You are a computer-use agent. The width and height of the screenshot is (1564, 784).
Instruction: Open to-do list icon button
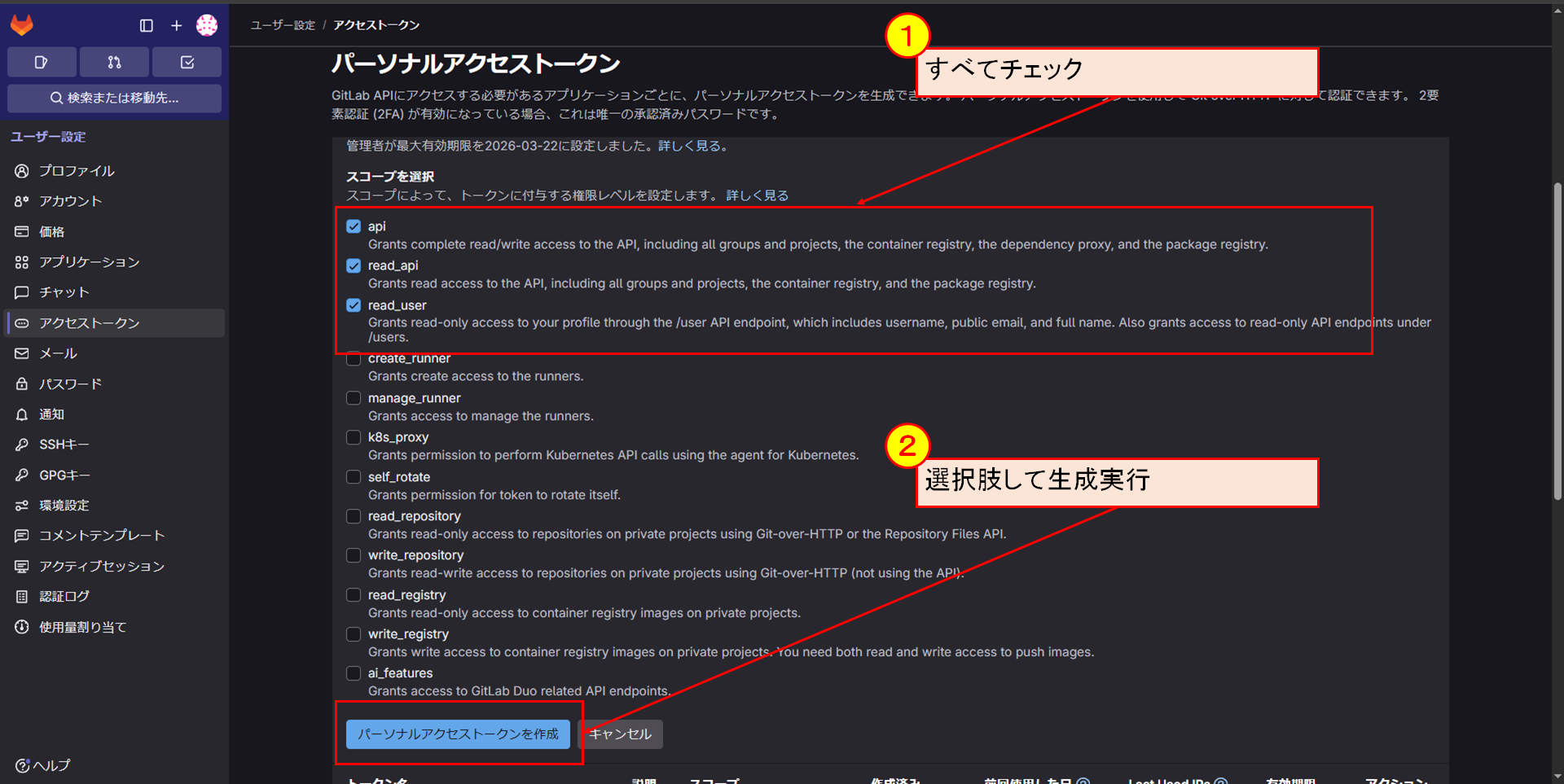click(x=187, y=62)
